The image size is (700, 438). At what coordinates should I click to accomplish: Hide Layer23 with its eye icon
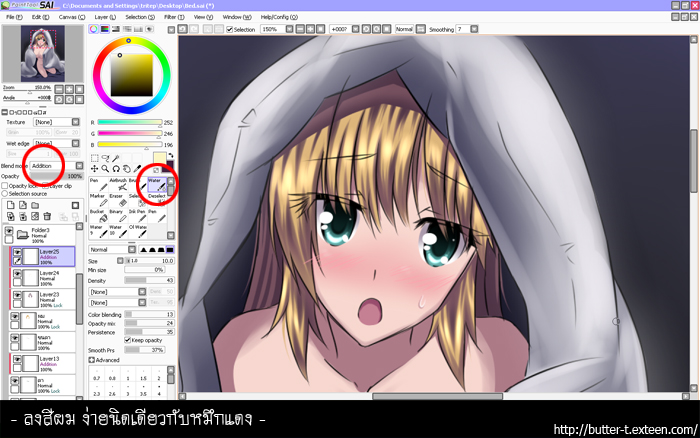click(17, 295)
